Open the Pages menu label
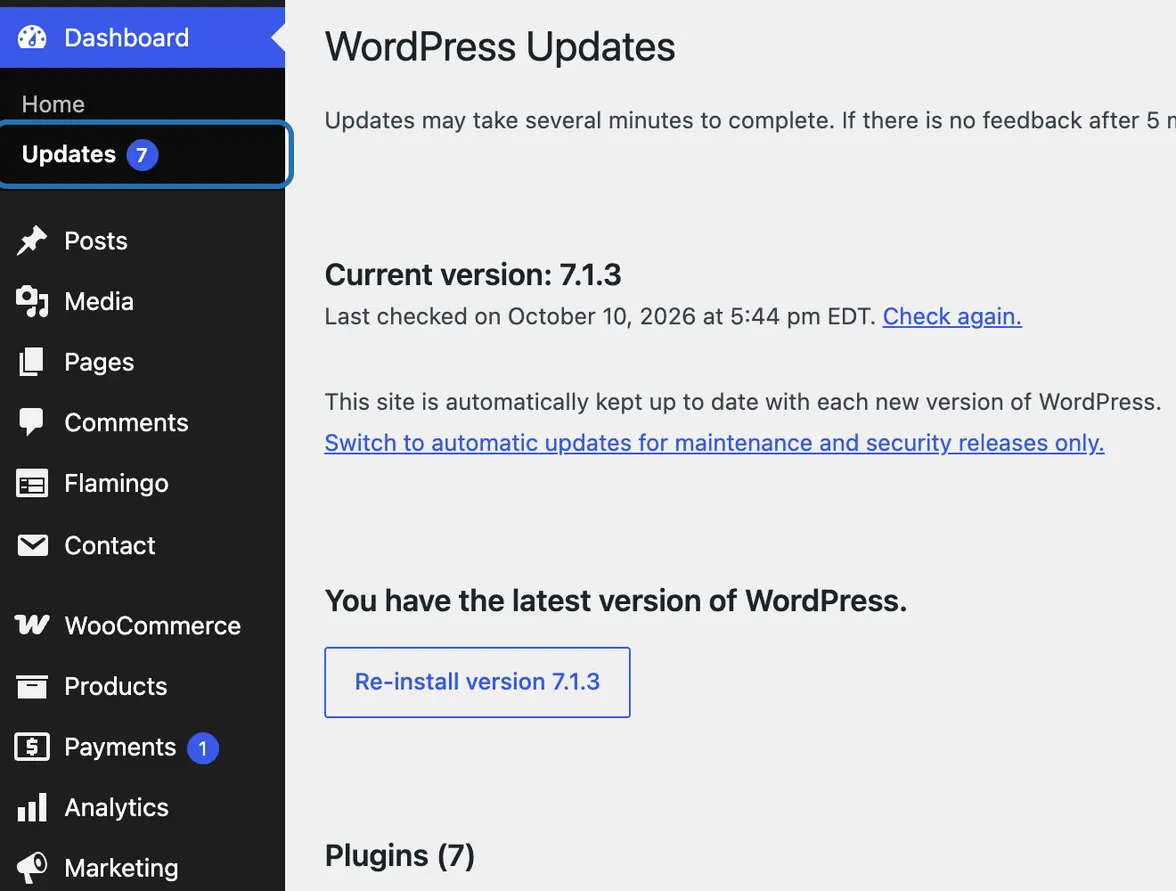This screenshot has width=1176, height=891. [x=99, y=362]
